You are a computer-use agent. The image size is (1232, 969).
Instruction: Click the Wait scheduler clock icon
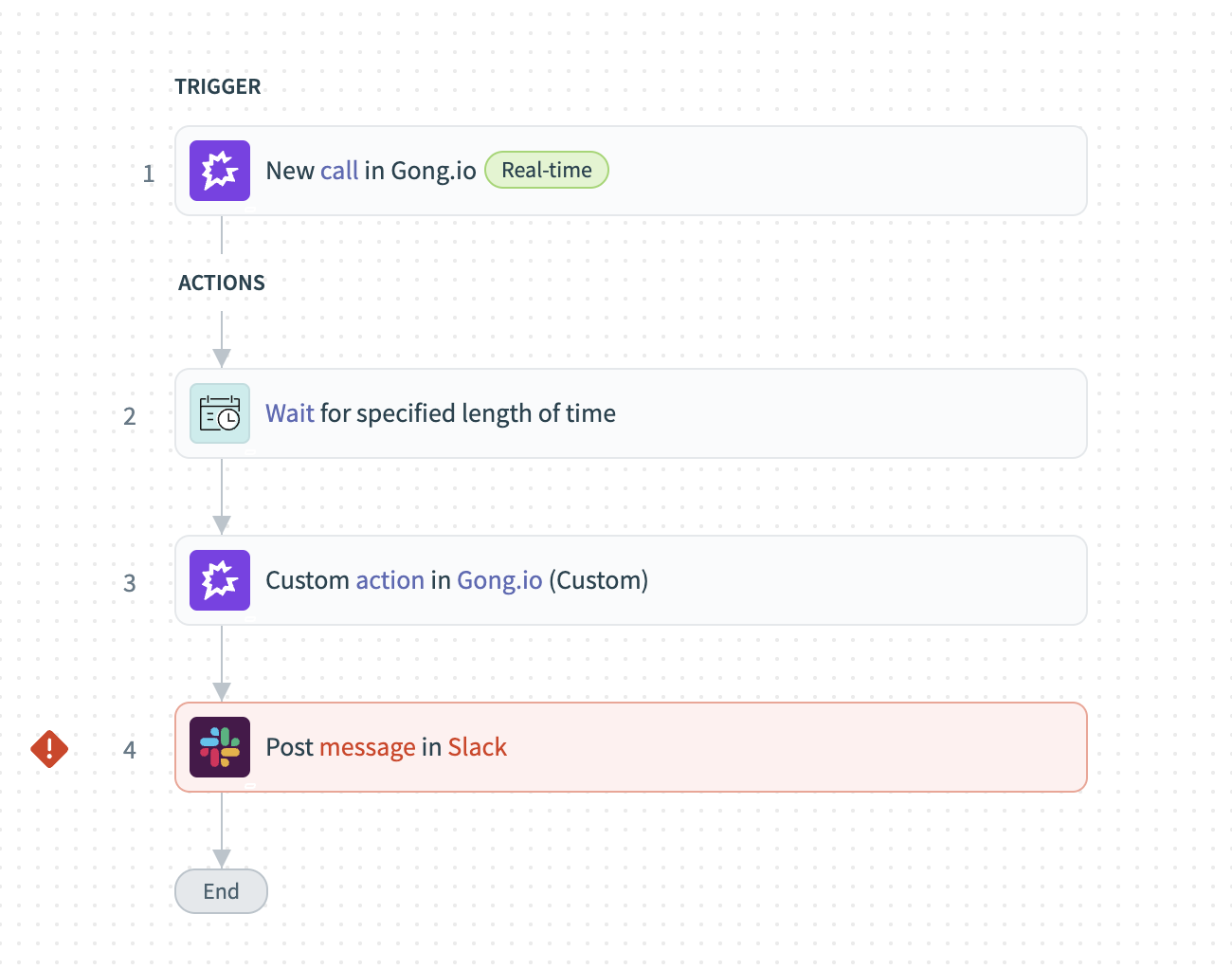220,413
